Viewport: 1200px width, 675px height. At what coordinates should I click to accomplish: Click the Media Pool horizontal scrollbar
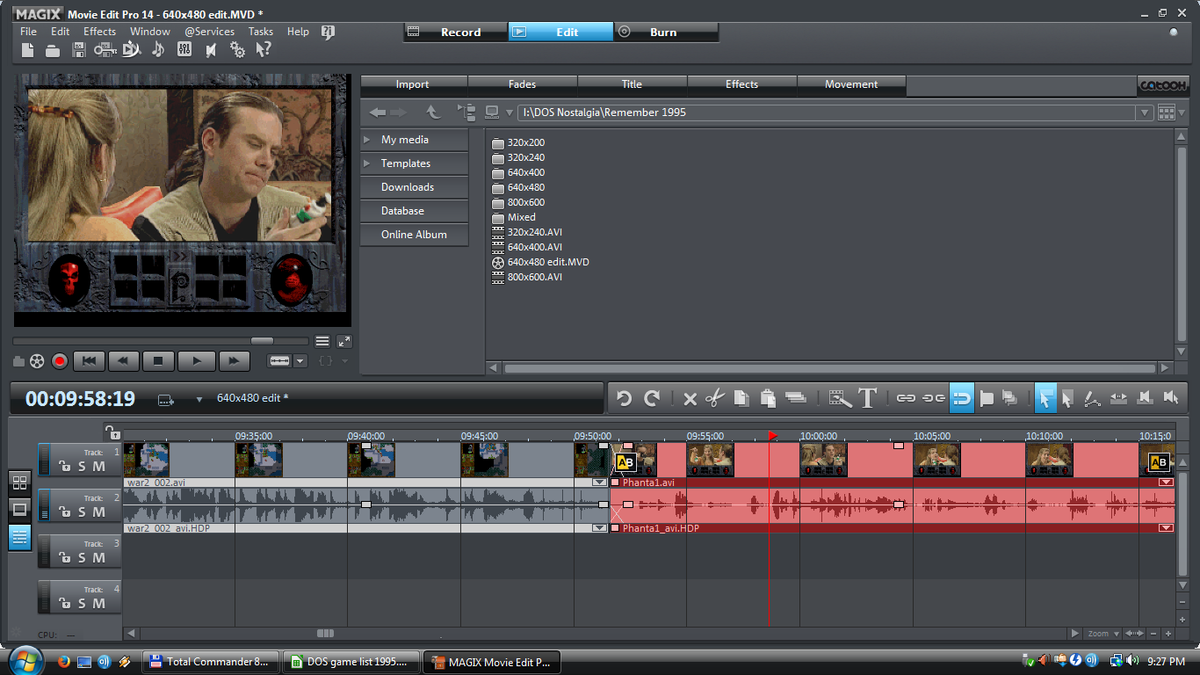coord(828,368)
